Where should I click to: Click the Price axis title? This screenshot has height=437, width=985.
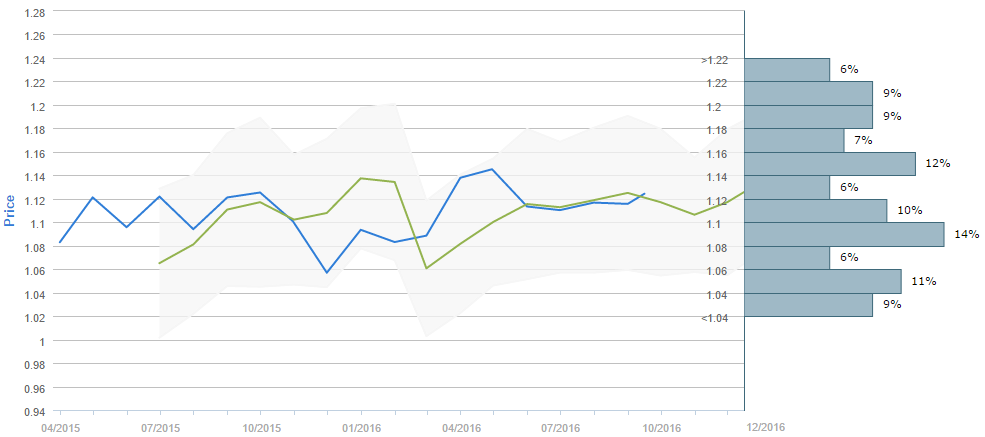click(x=11, y=210)
